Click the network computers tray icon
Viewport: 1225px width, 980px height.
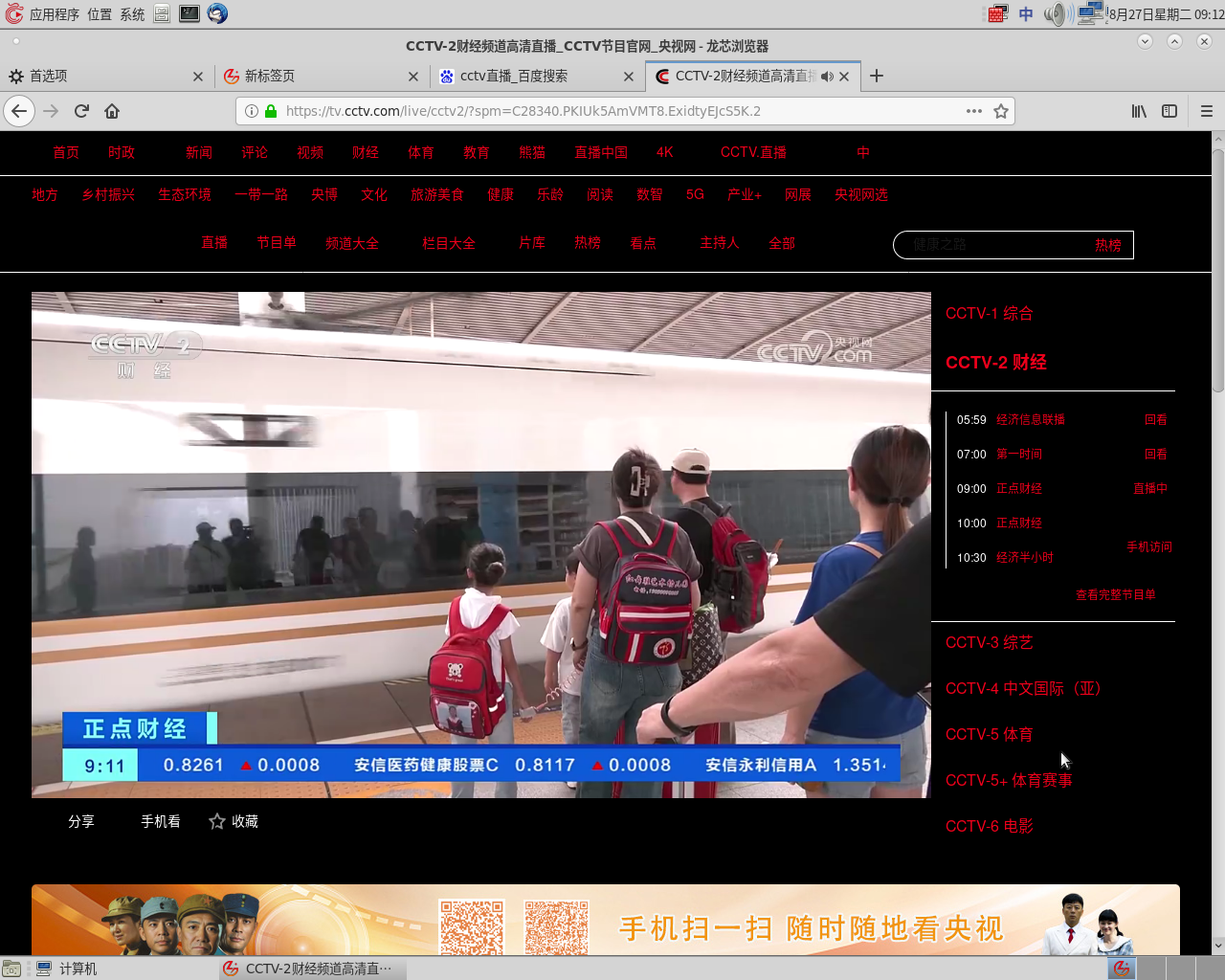coord(1090,13)
